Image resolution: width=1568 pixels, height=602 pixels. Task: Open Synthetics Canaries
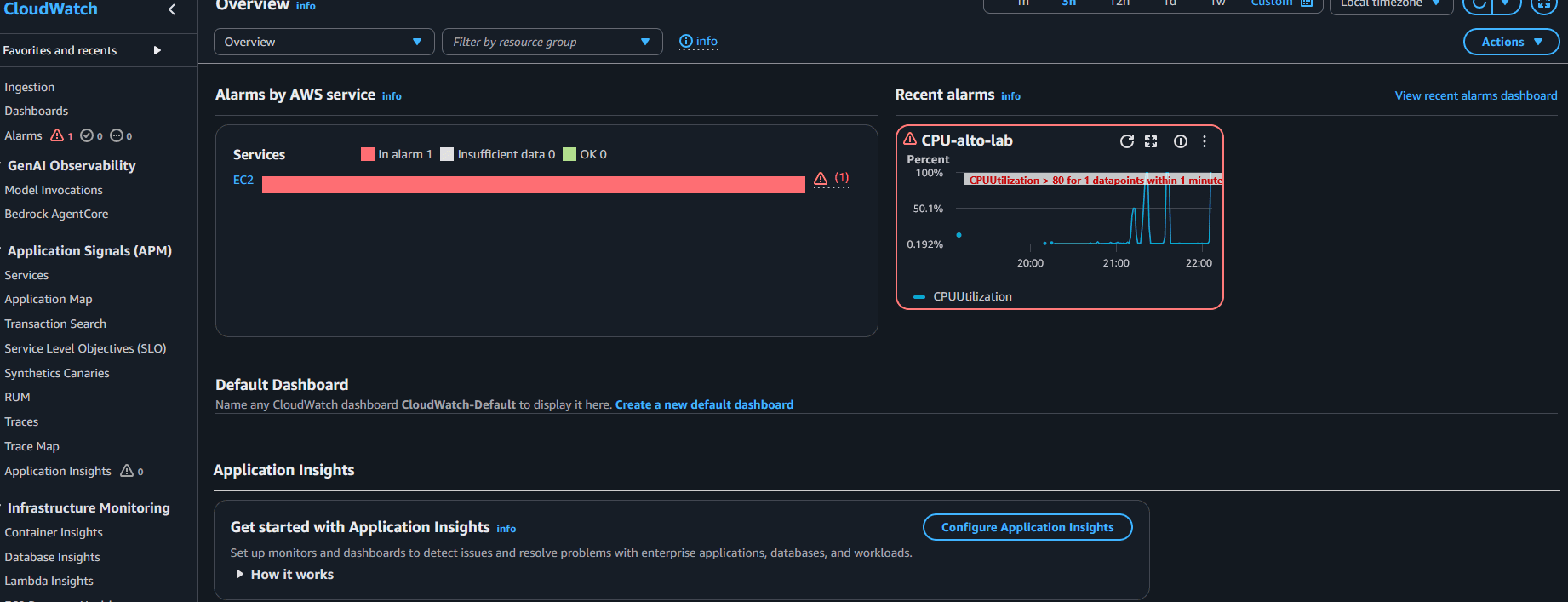pyautogui.click(x=57, y=373)
